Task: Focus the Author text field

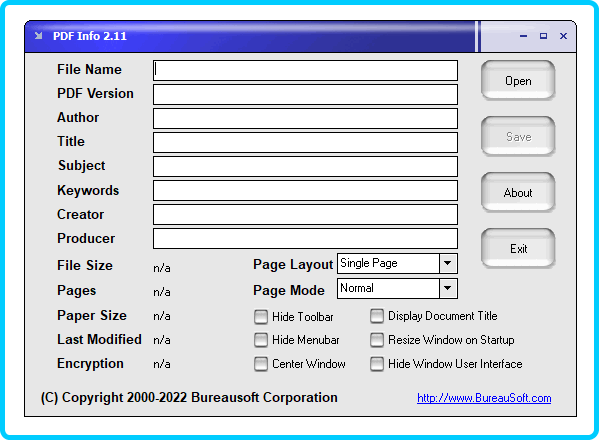Action: pos(305,118)
